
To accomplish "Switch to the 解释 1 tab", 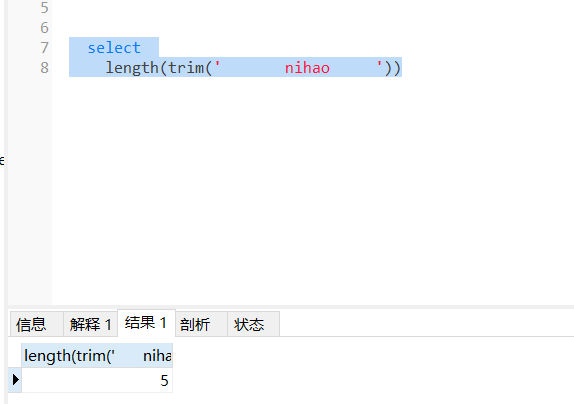I will click(90, 324).
